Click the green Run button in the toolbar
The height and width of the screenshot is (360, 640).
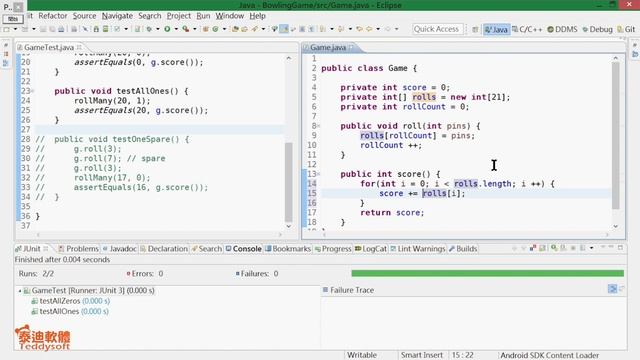coord(167,29)
